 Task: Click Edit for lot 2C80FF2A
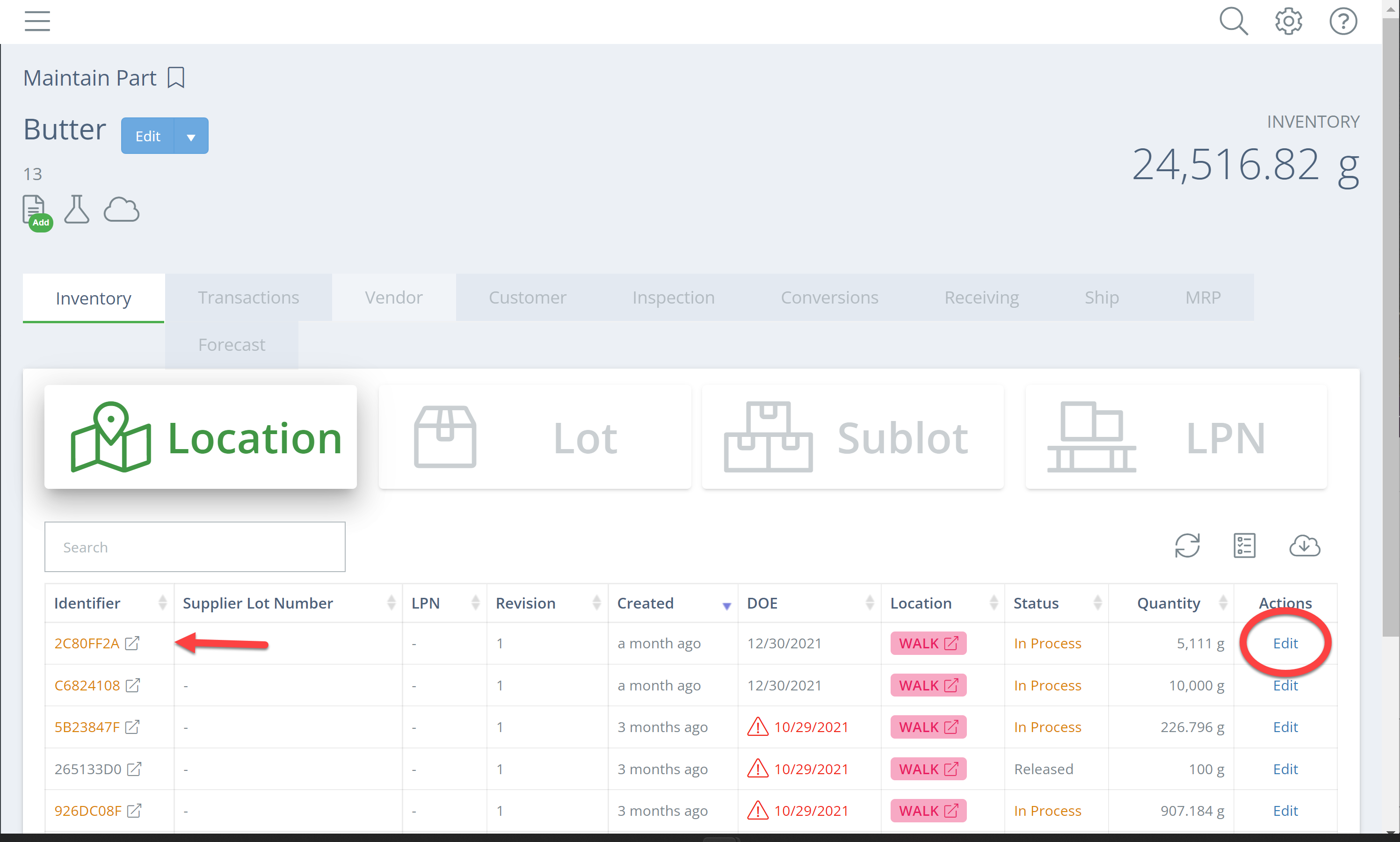1285,643
